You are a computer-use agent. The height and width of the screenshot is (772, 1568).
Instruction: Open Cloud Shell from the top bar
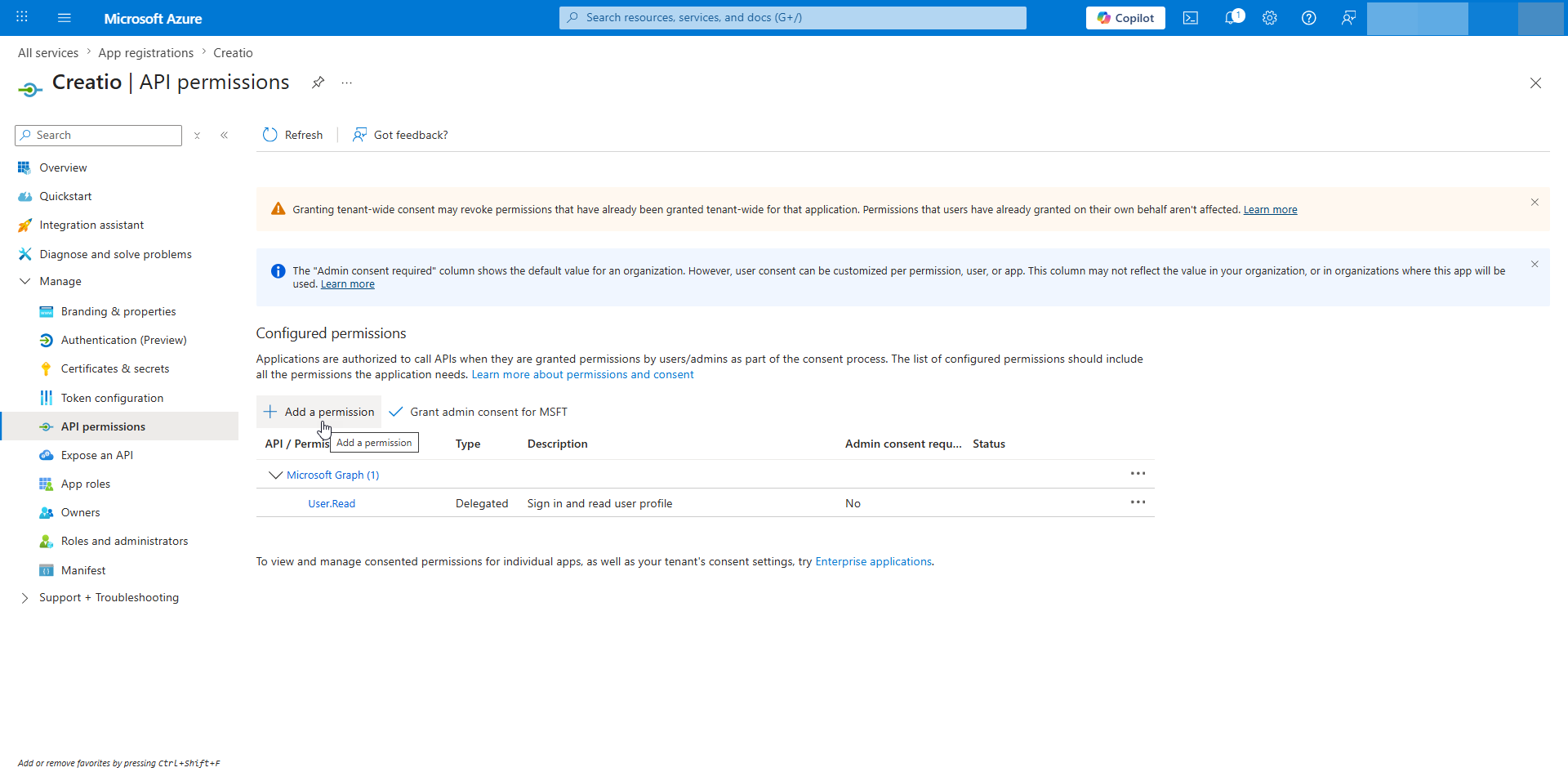click(x=1191, y=18)
